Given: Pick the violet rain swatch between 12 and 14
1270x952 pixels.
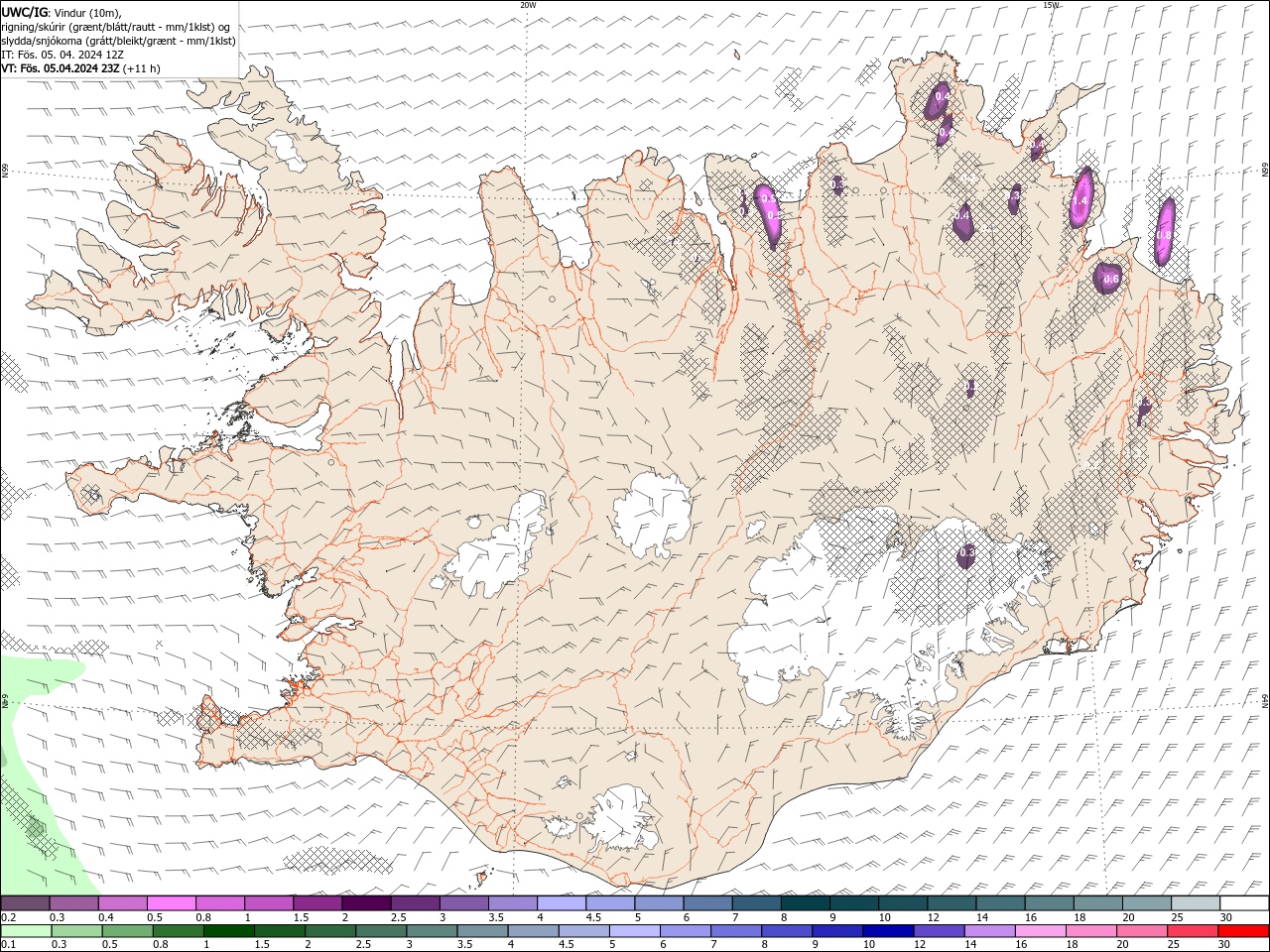Looking at the screenshot, I should 939,931.
